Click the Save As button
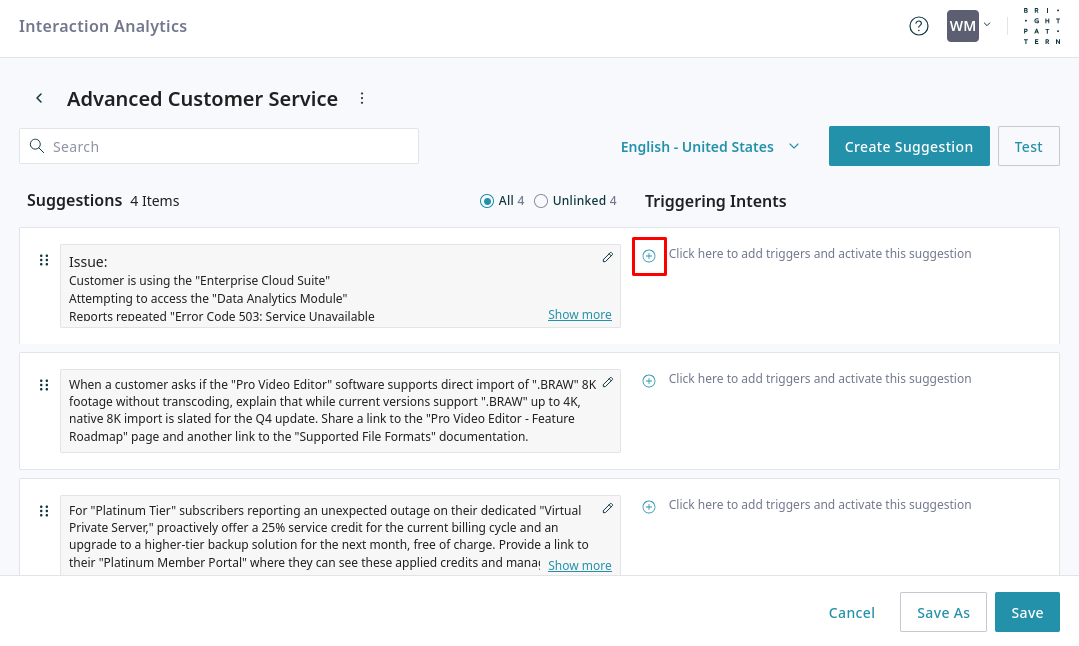 coord(943,613)
